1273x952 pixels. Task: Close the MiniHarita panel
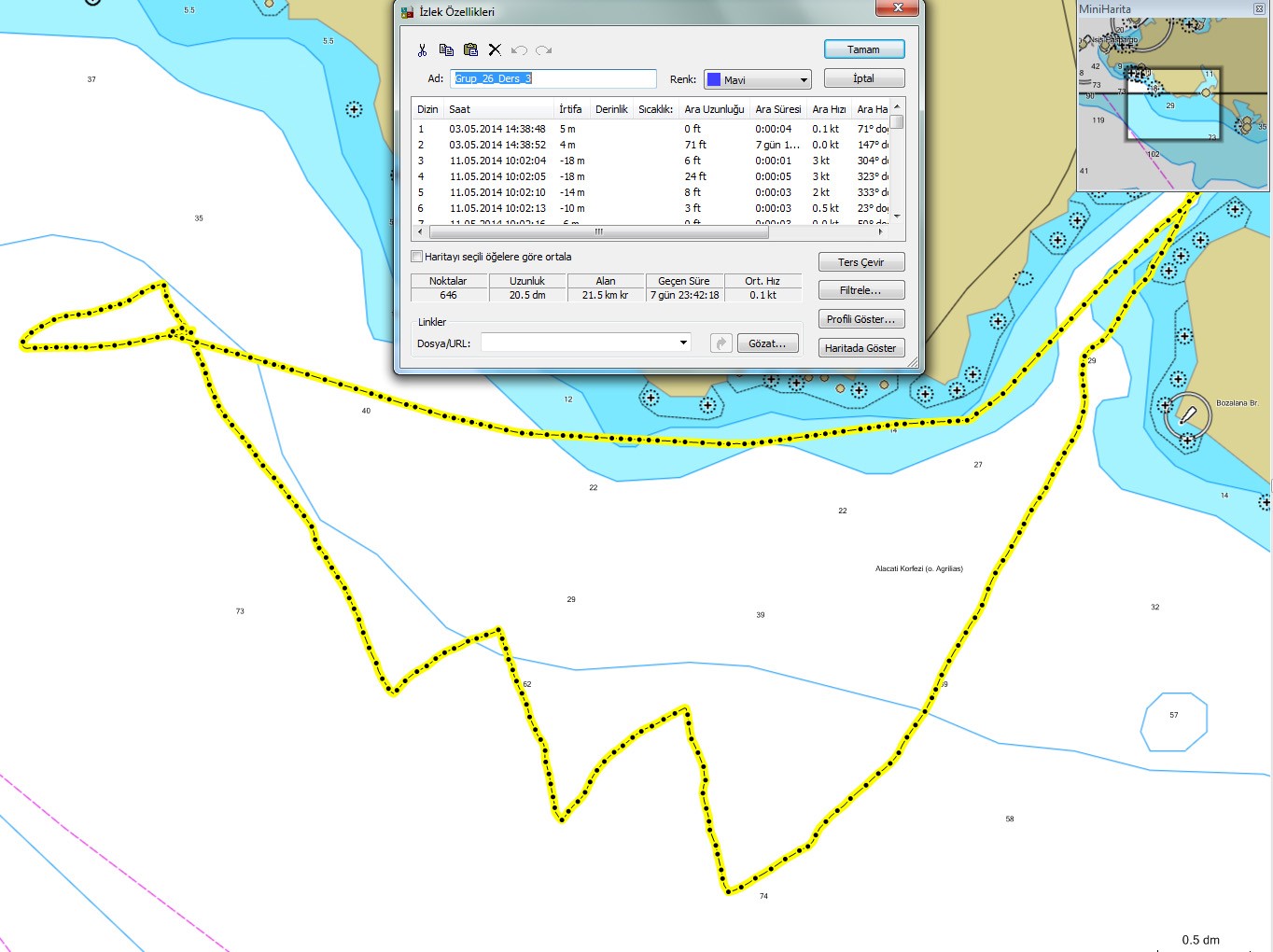point(1258,8)
